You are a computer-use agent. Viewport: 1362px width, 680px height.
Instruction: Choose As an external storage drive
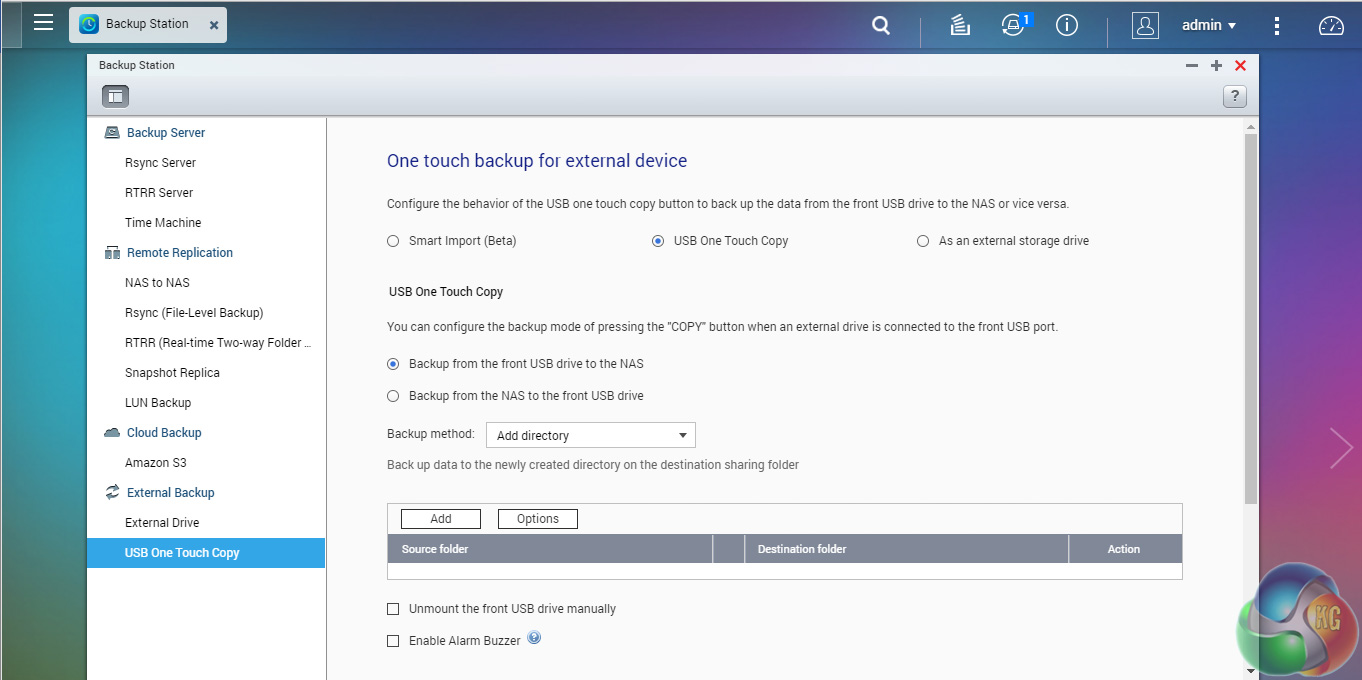[x=923, y=241]
